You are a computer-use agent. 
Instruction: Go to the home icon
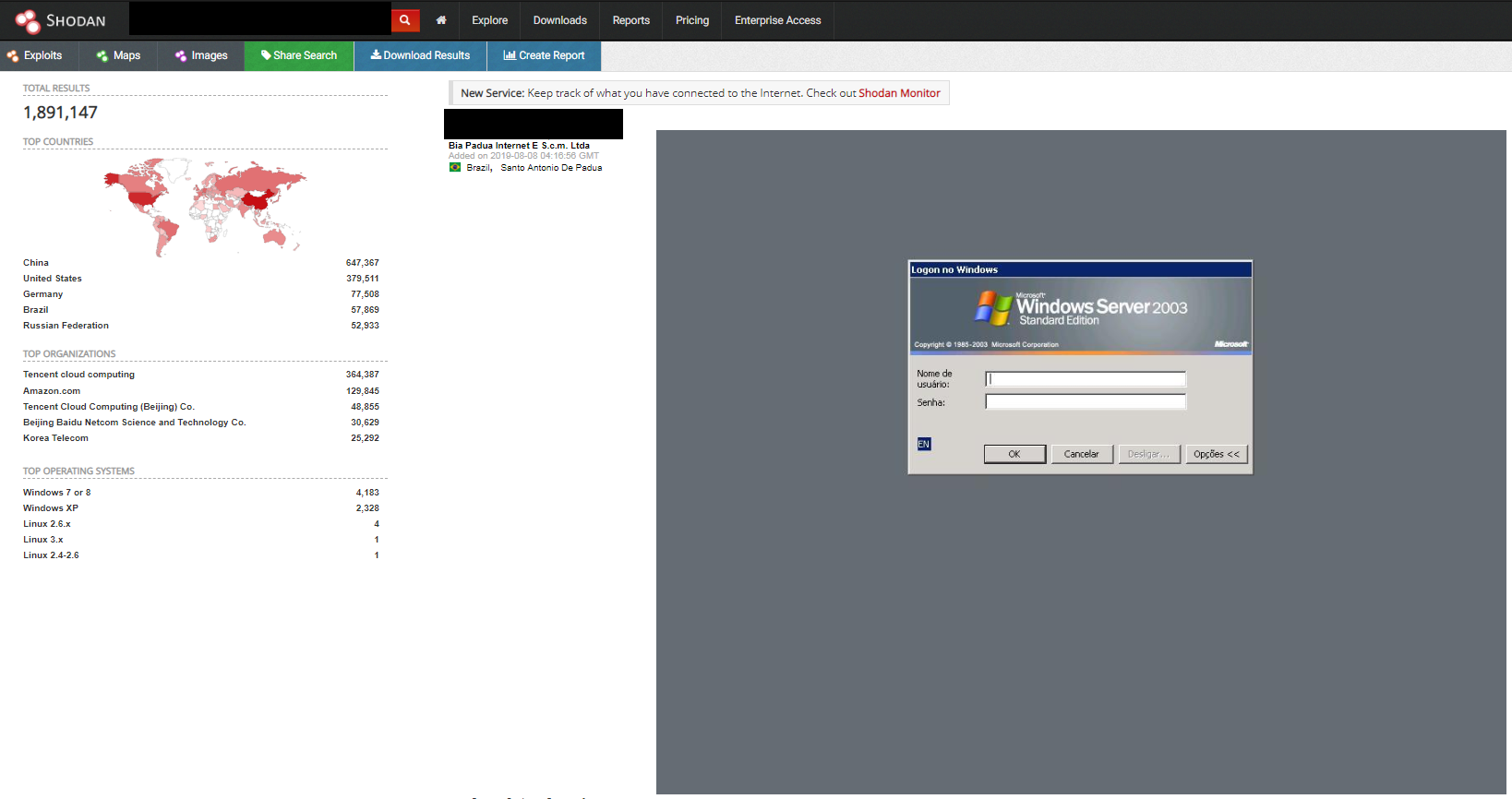tap(441, 20)
